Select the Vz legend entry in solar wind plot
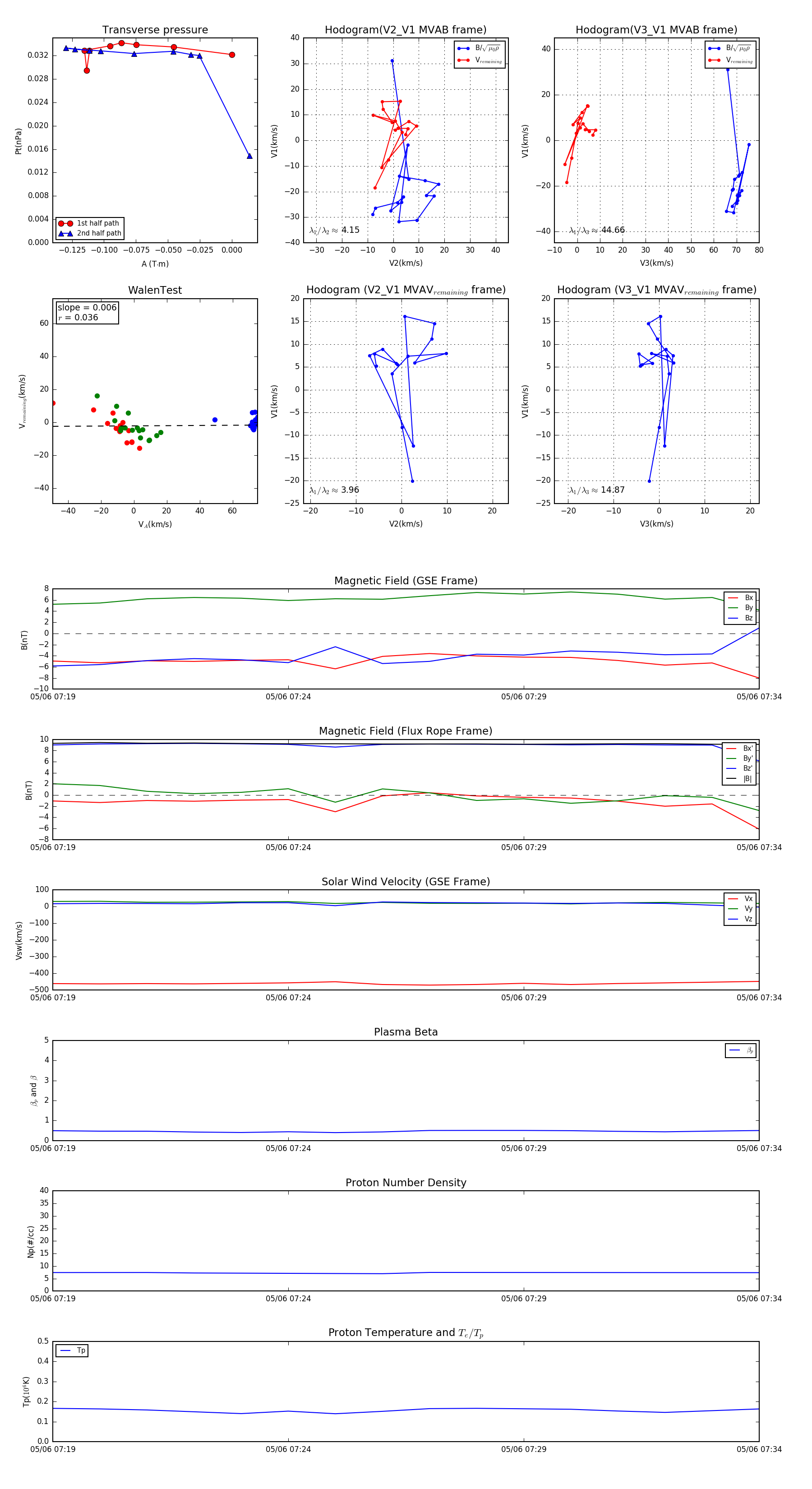This screenshot has width=812, height=1489. [x=740, y=919]
